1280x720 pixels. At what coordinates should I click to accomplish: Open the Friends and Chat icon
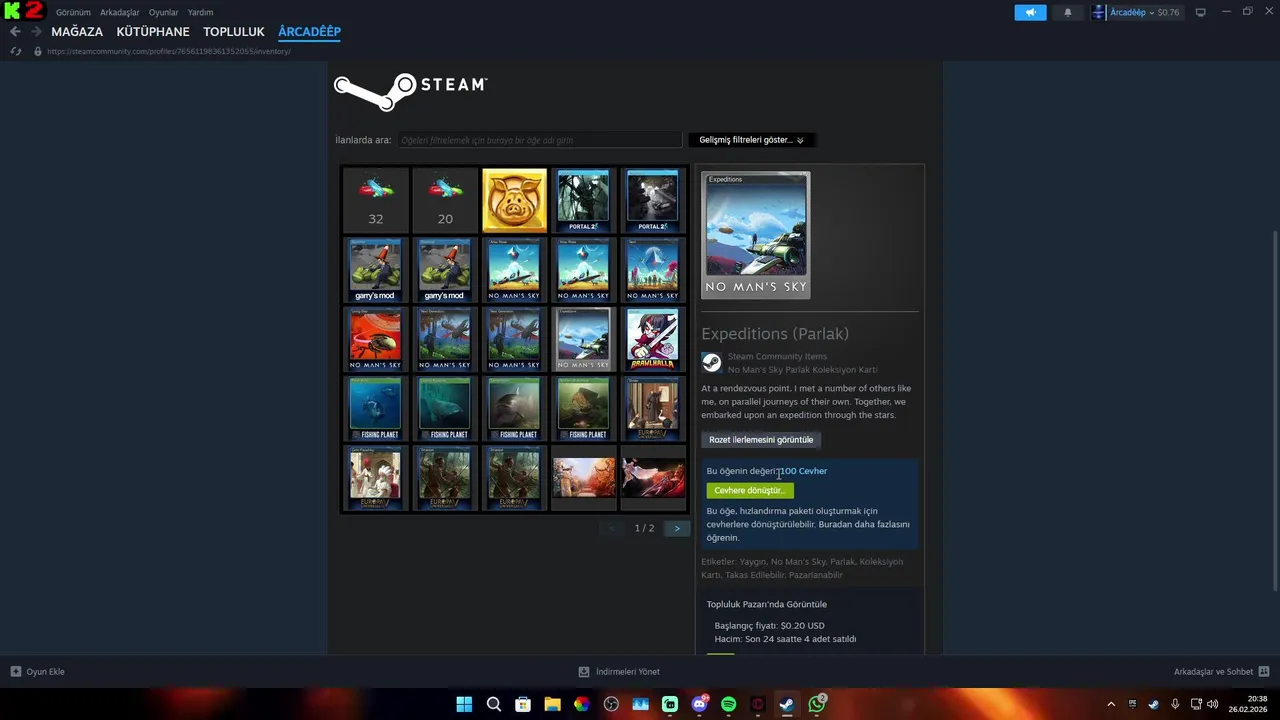pos(1264,672)
